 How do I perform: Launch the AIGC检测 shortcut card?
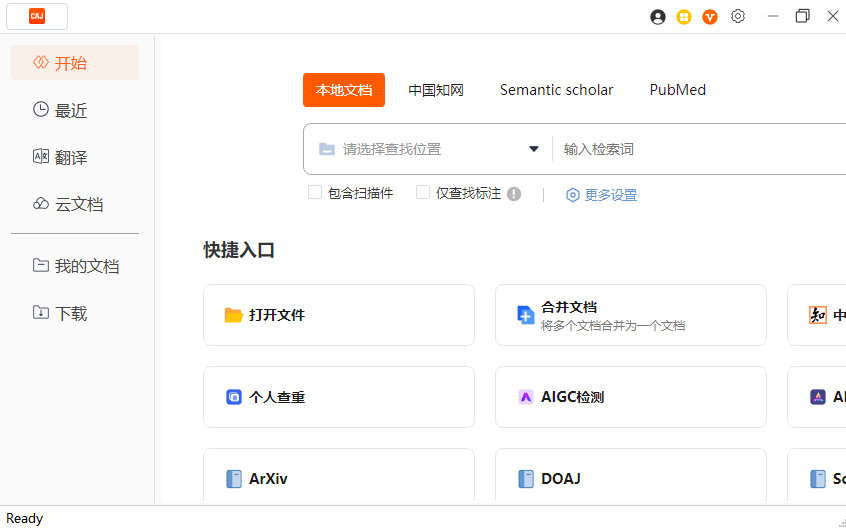pyautogui.click(x=630, y=397)
